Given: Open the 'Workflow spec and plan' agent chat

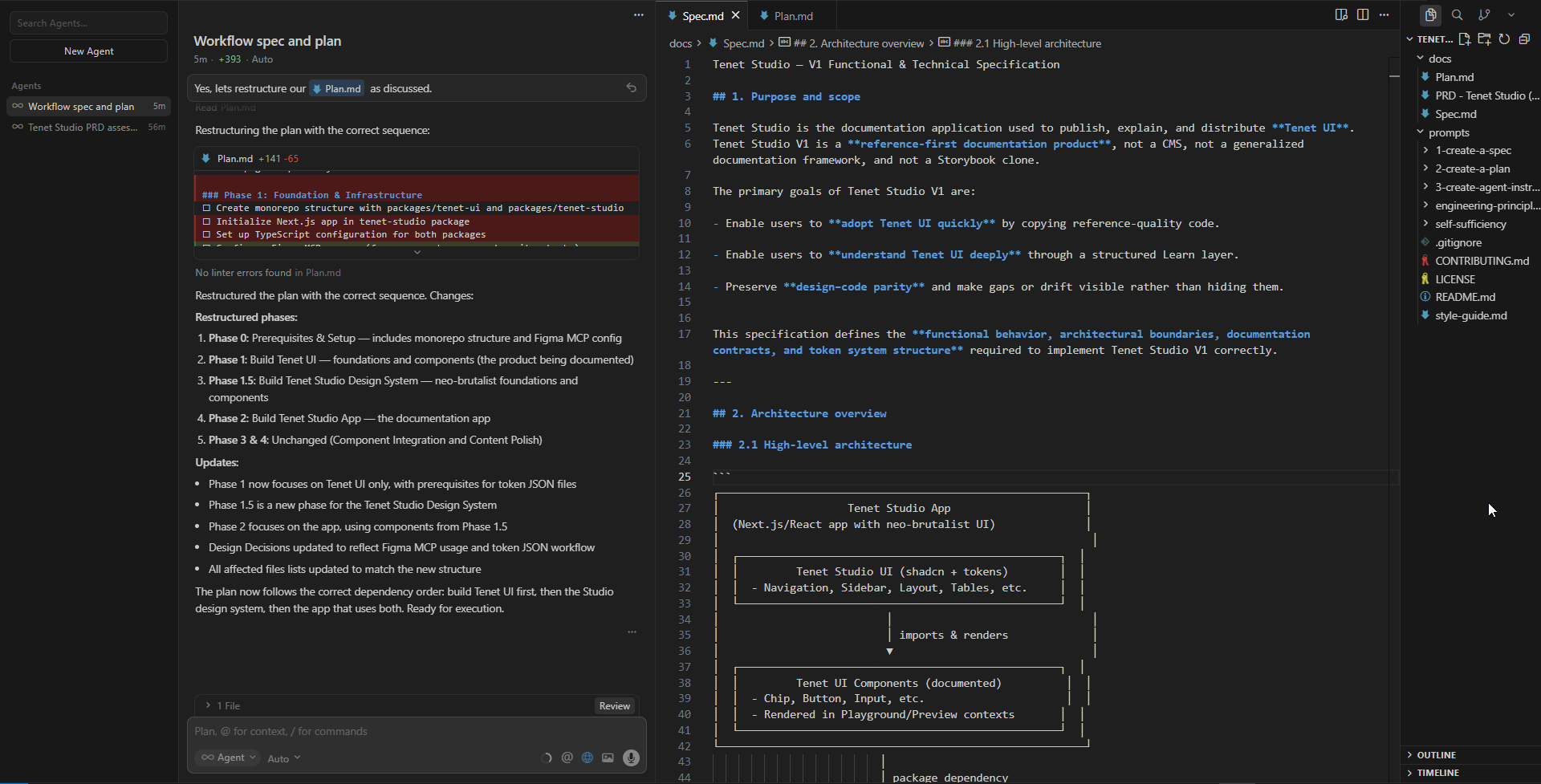Looking at the screenshot, I should tap(88, 106).
